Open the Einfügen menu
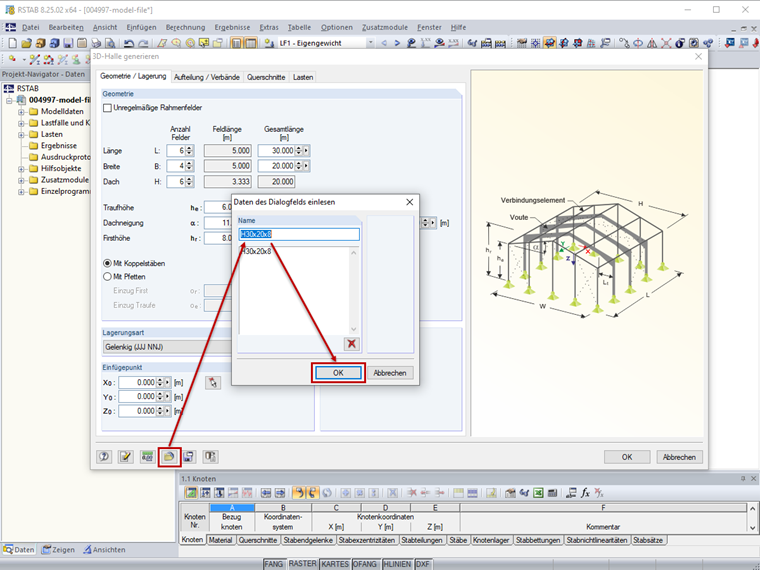The height and width of the screenshot is (570, 760). coord(142,28)
